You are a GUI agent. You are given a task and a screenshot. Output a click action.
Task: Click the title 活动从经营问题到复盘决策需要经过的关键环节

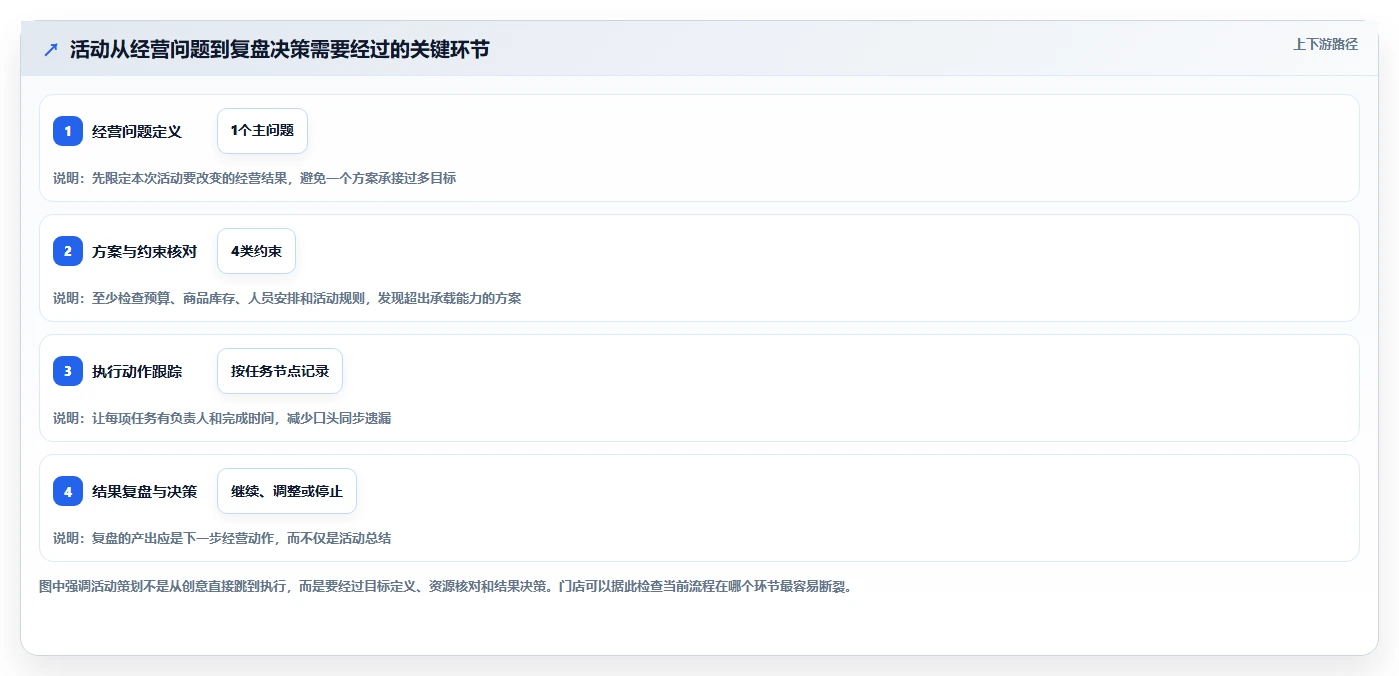280,49
